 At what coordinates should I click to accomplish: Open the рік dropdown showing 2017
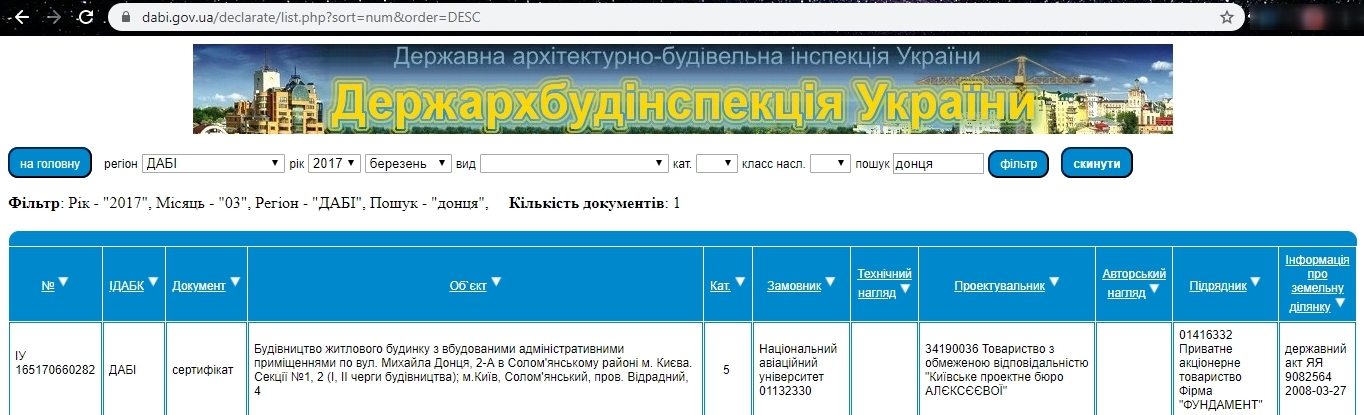click(334, 163)
